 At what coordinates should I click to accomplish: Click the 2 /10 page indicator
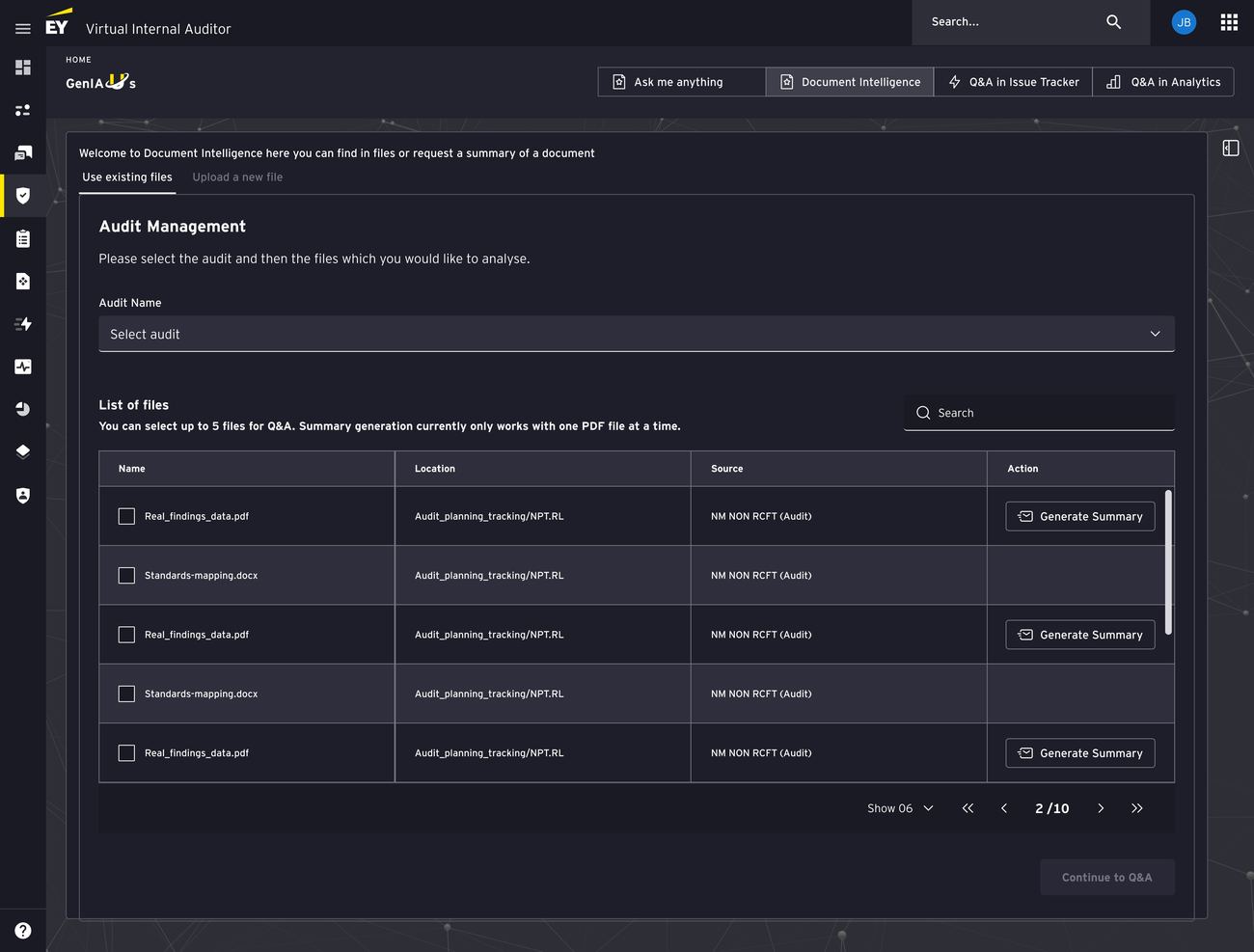1052,808
